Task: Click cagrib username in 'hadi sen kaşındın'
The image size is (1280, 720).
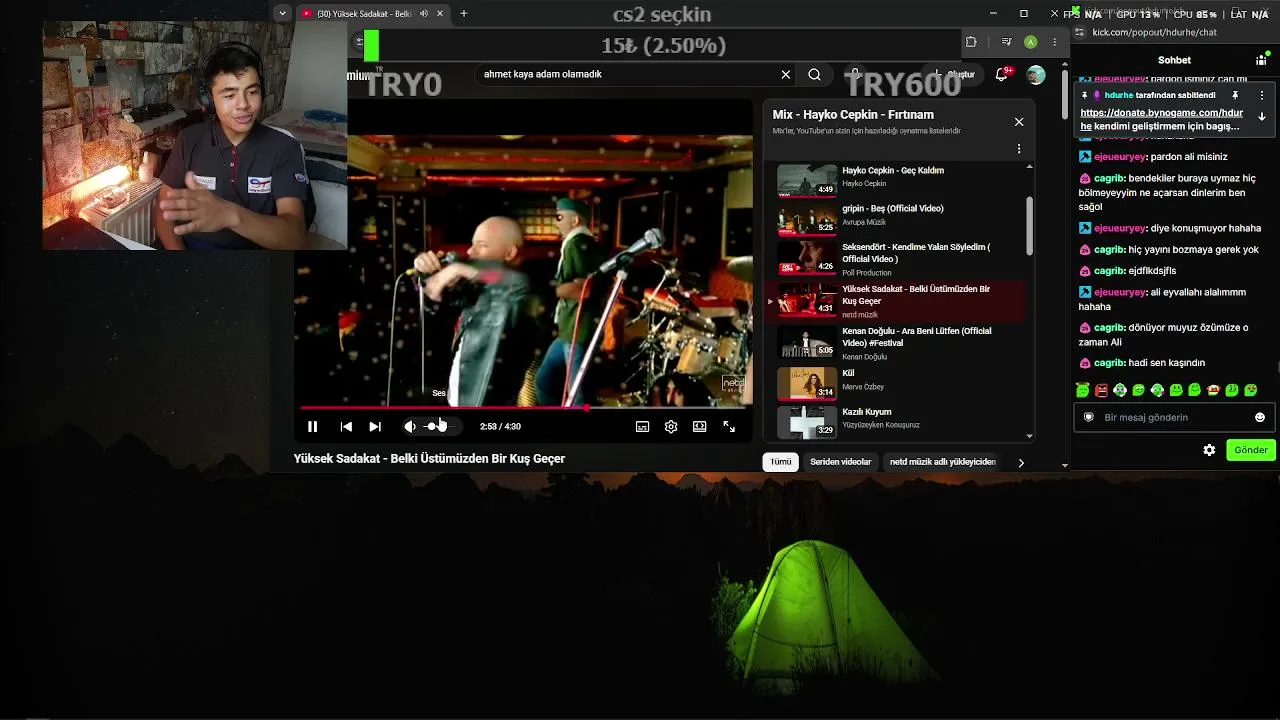Action: 1109,363
